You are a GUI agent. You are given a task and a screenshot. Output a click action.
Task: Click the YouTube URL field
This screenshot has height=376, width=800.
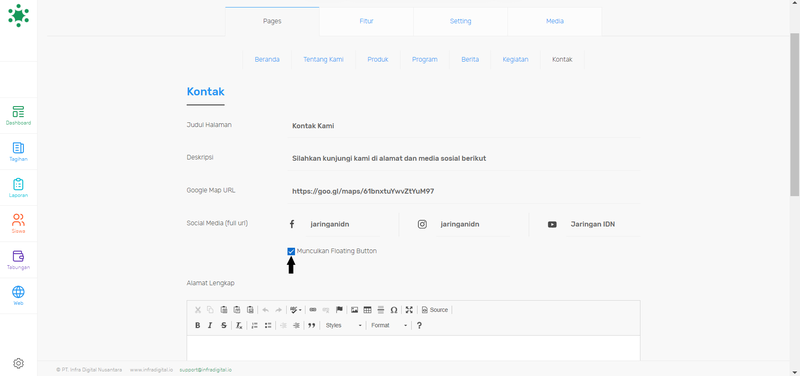click(604, 224)
